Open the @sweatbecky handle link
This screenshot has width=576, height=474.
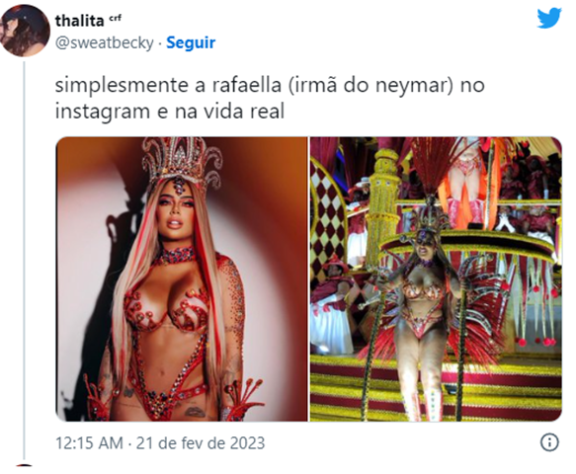click(104, 43)
